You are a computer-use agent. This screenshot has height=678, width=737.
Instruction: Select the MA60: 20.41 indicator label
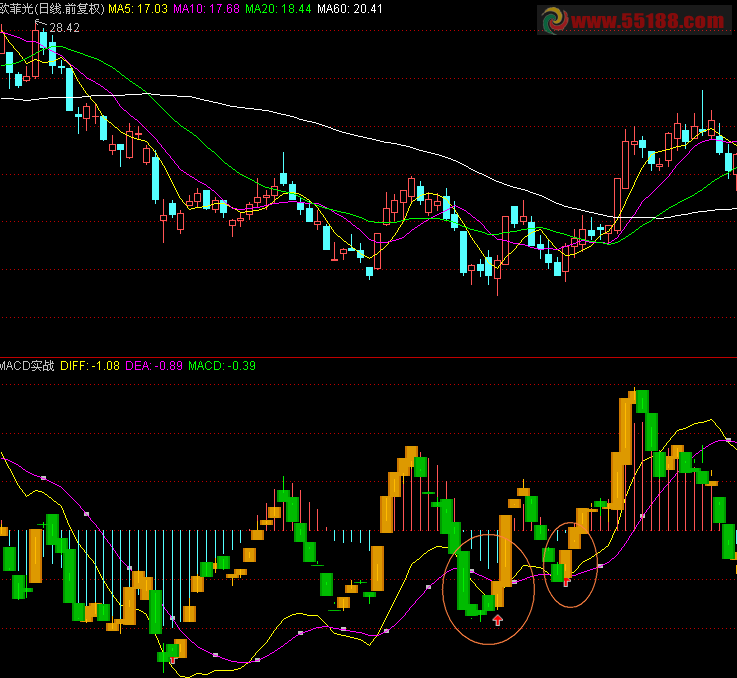click(x=350, y=9)
